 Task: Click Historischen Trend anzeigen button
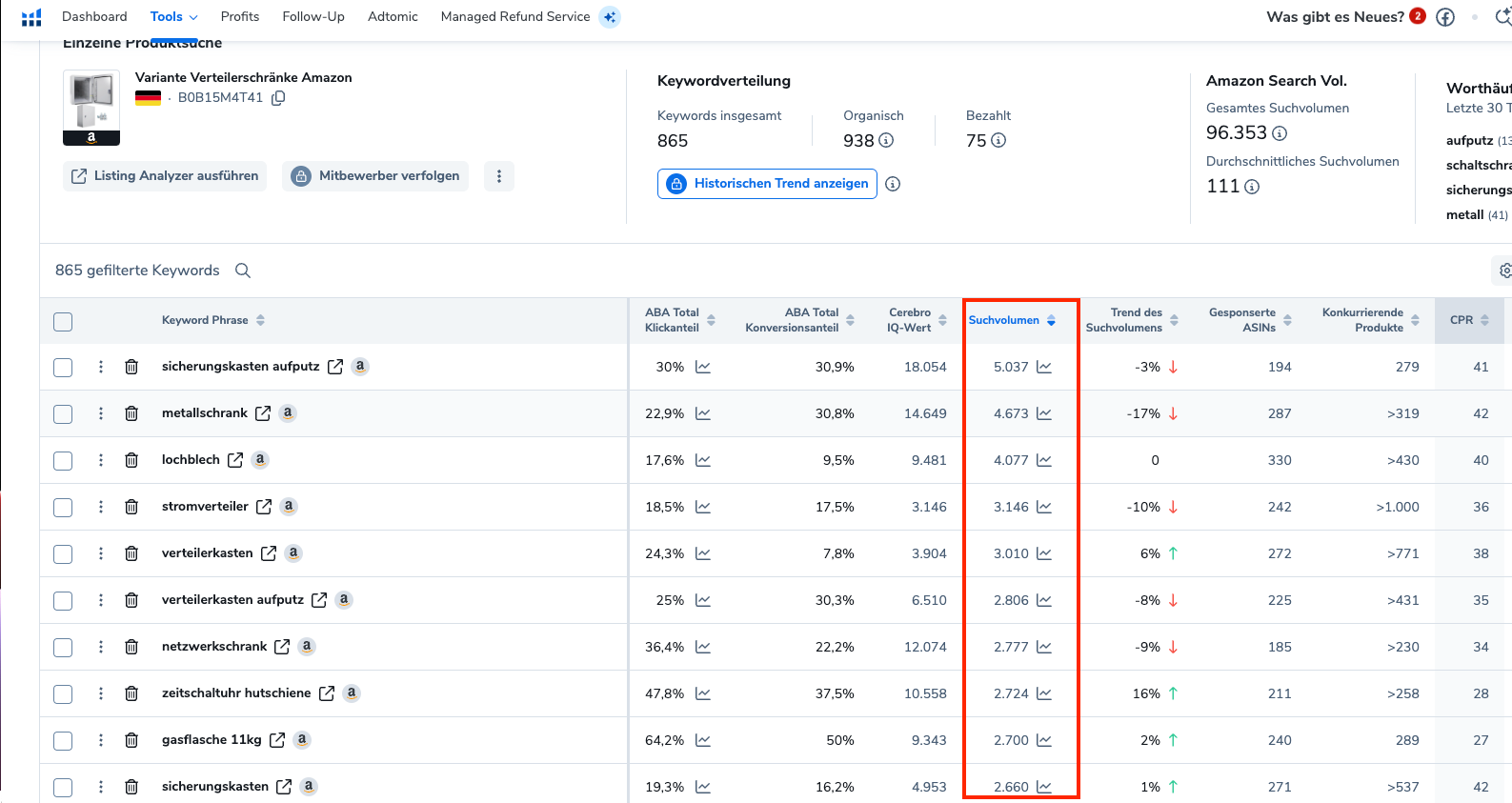(767, 184)
